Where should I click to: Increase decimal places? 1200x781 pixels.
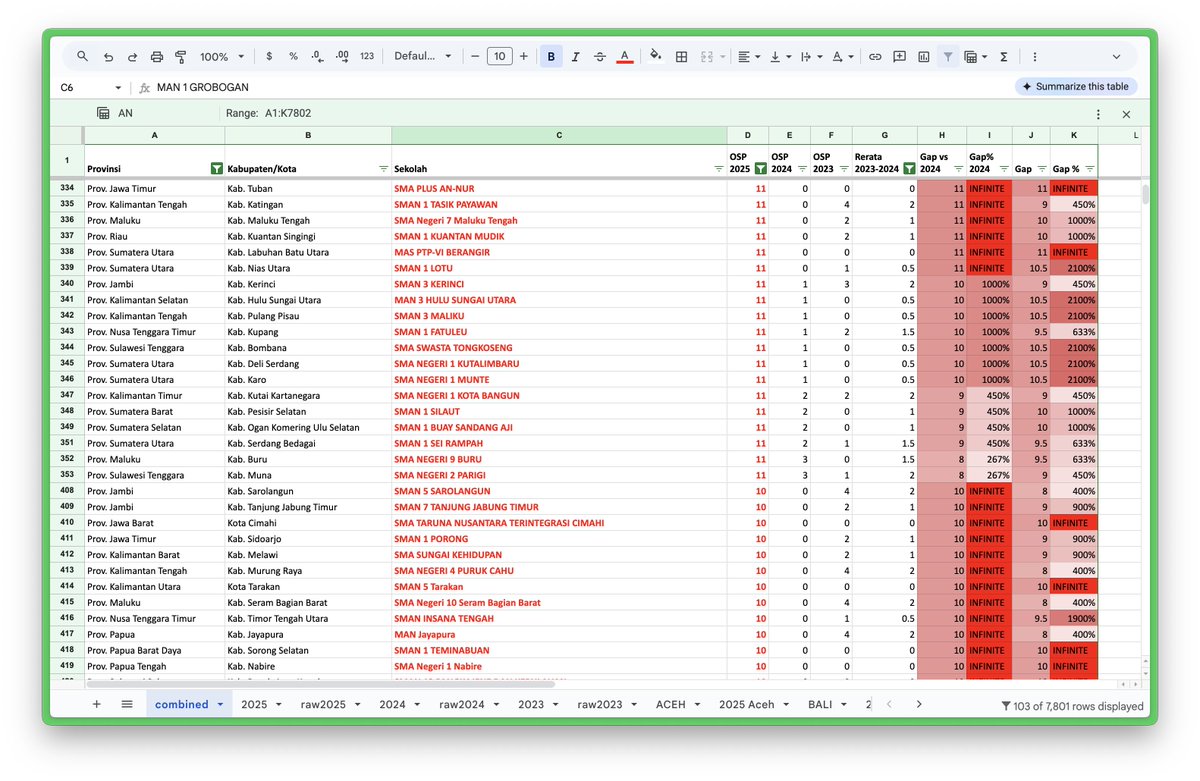click(342, 57)
